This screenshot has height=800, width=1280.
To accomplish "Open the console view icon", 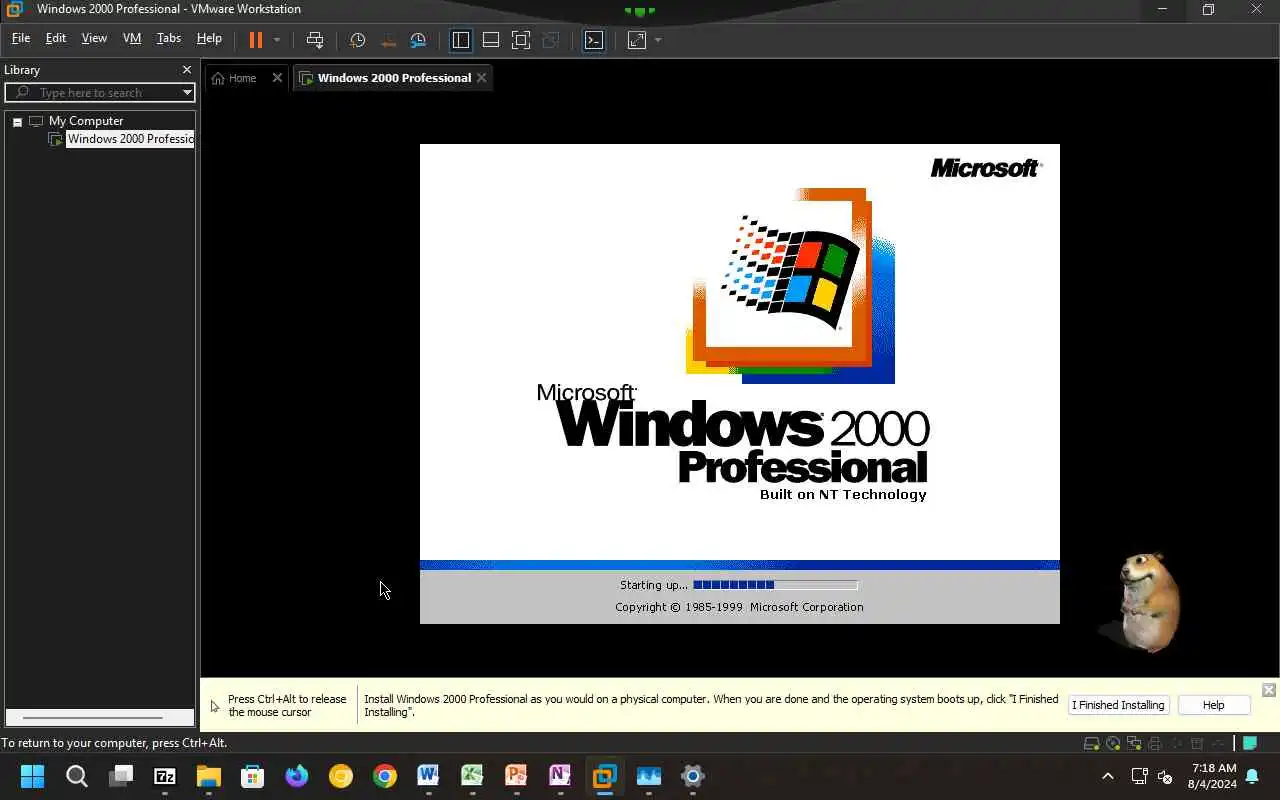I will [x=594, y=40].
